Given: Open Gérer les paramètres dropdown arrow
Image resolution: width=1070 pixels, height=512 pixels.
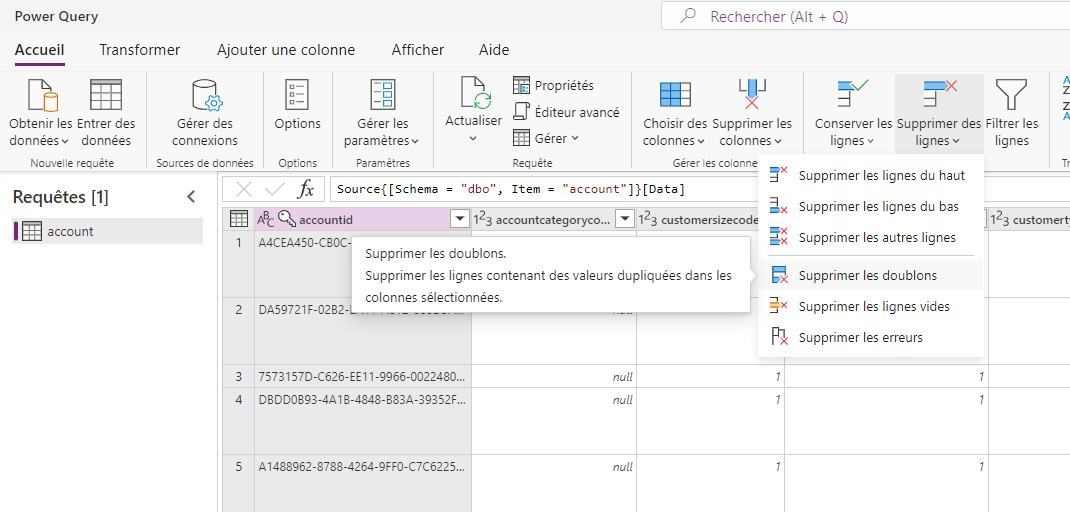Looking at the screenshot, I should click(415, 141).
